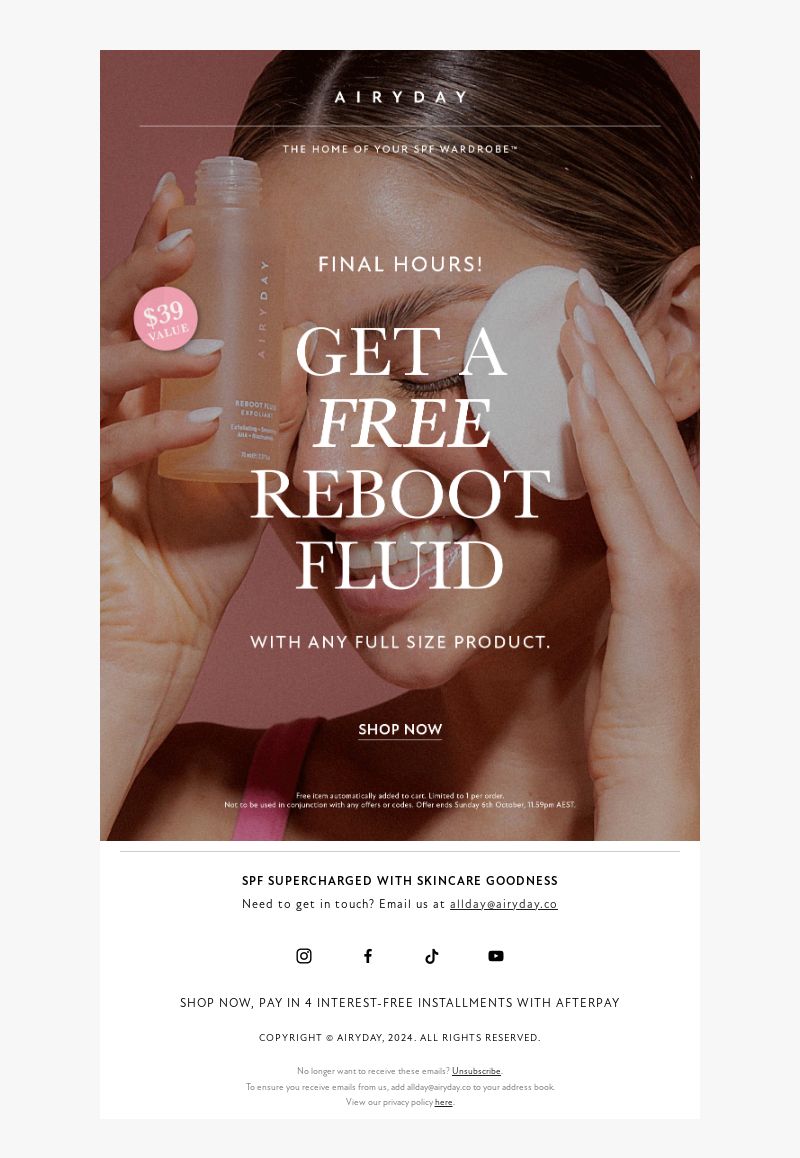800x1158 pixels.
Task: Click the Afterpay installments text
Action: coord(400,1002)
